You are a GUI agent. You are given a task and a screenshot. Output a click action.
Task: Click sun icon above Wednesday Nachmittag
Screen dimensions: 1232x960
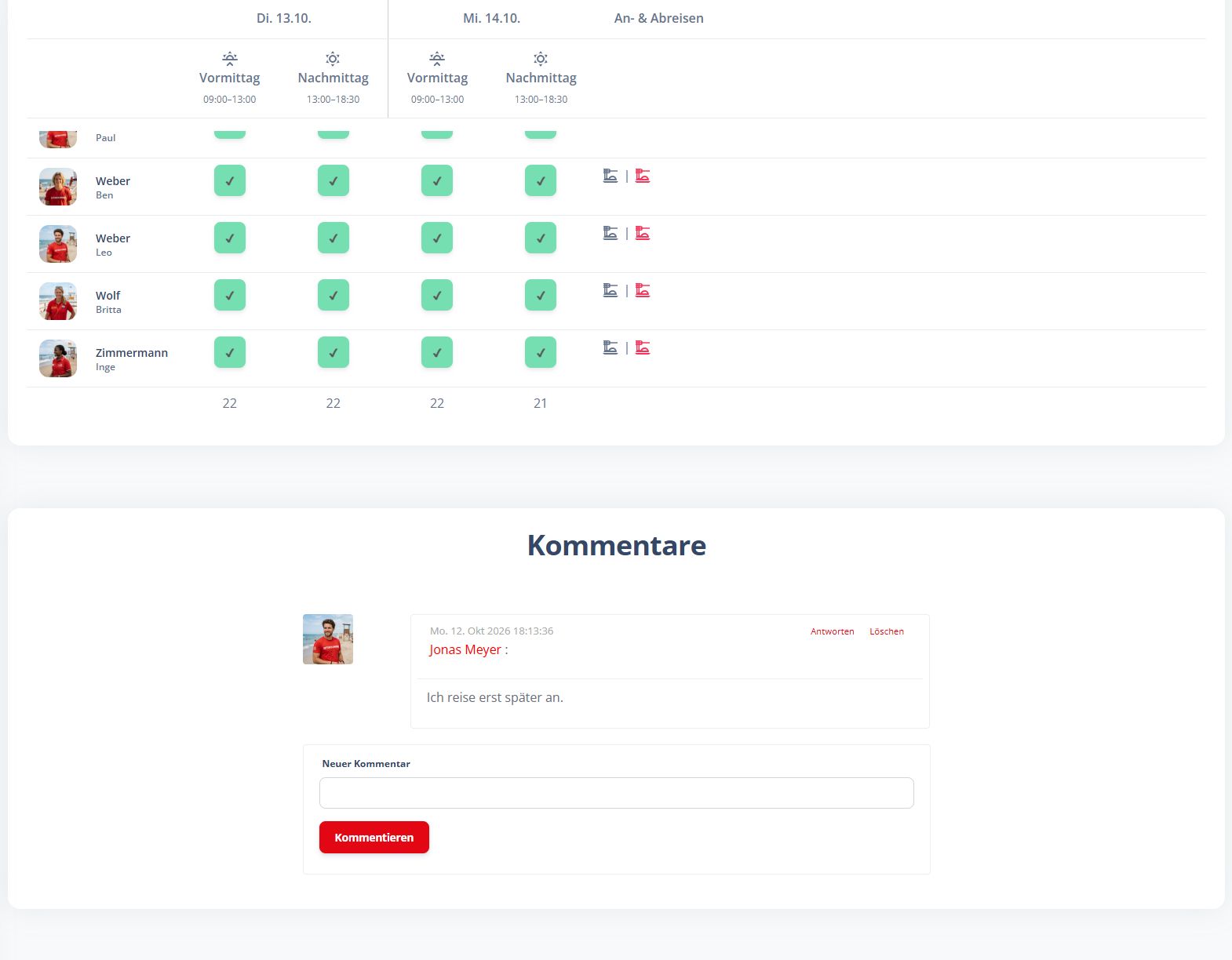pyautogui.click(x=541, y=59)
